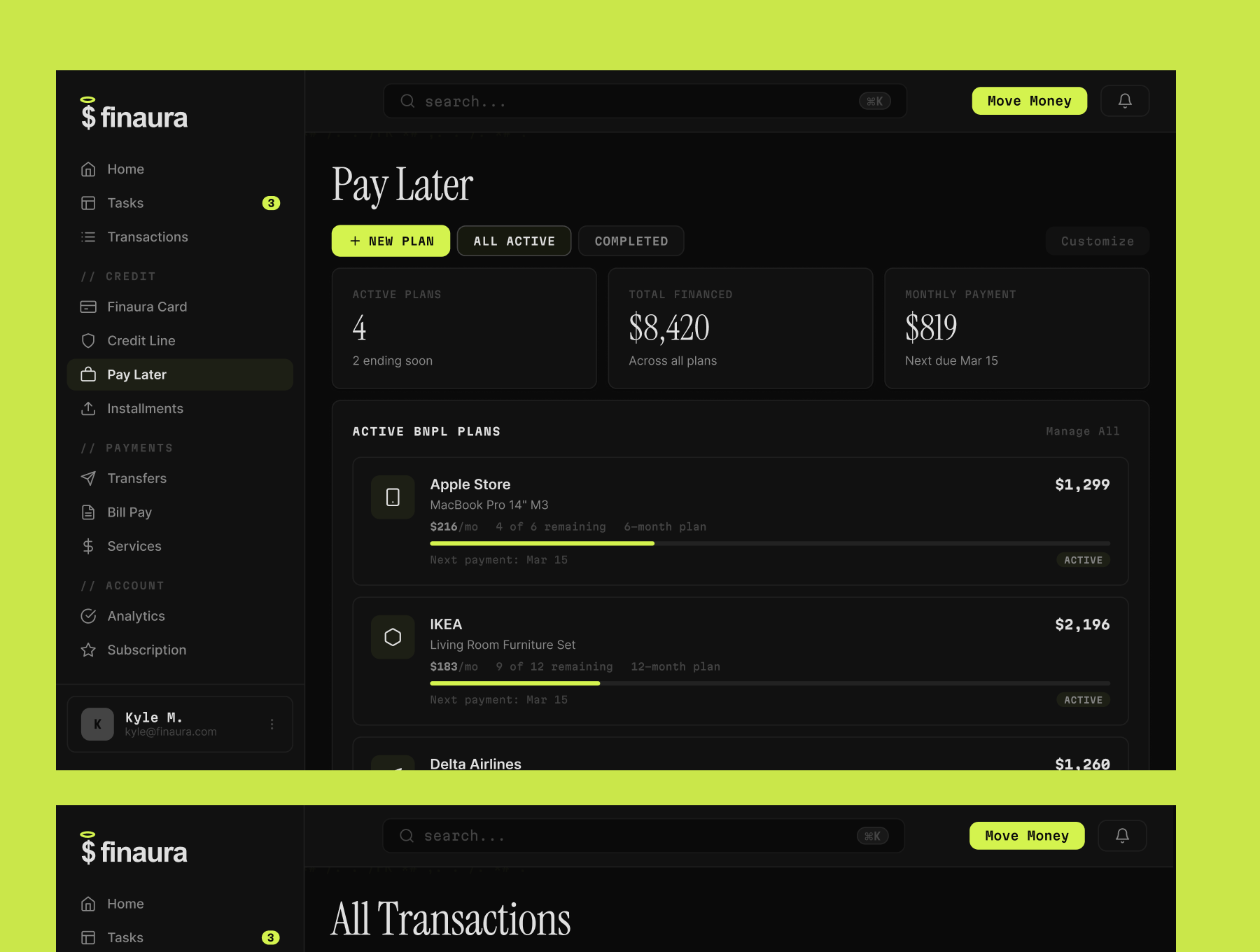Click the Manage All link
This screenshot has width=1260, height=952.
[1082, 431]
